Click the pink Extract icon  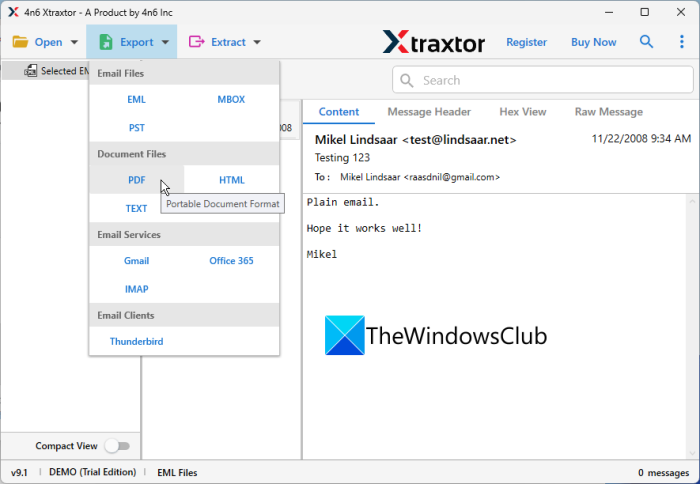196,42
